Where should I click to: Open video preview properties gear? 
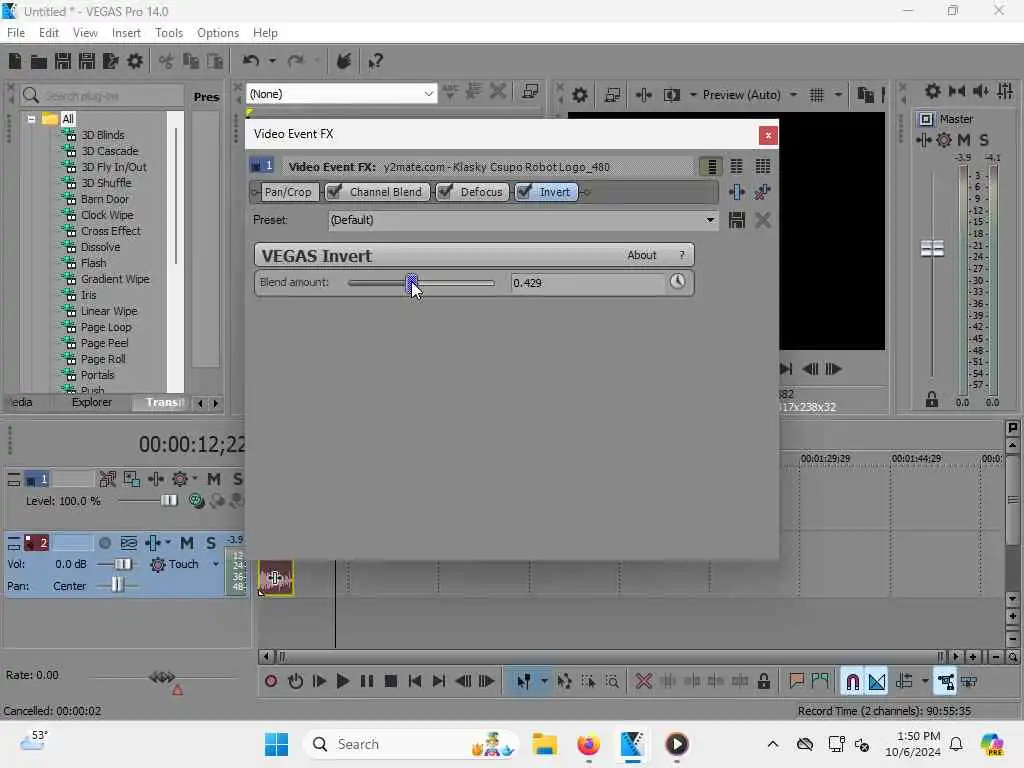[579, 95]
